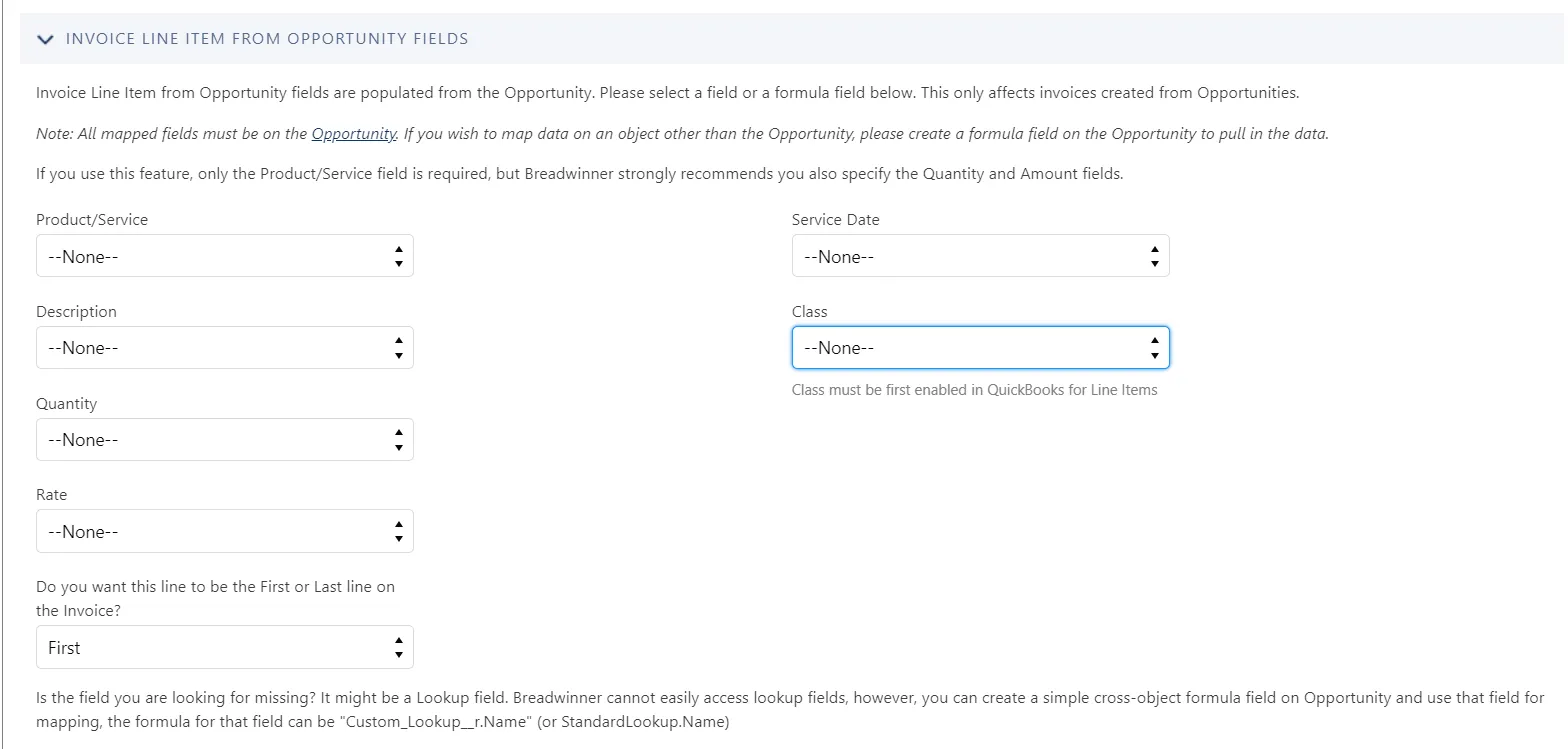Open the Description field dropdown
Screen dimensions: 1568x749
pyautogui.click(x=225, y=348)
